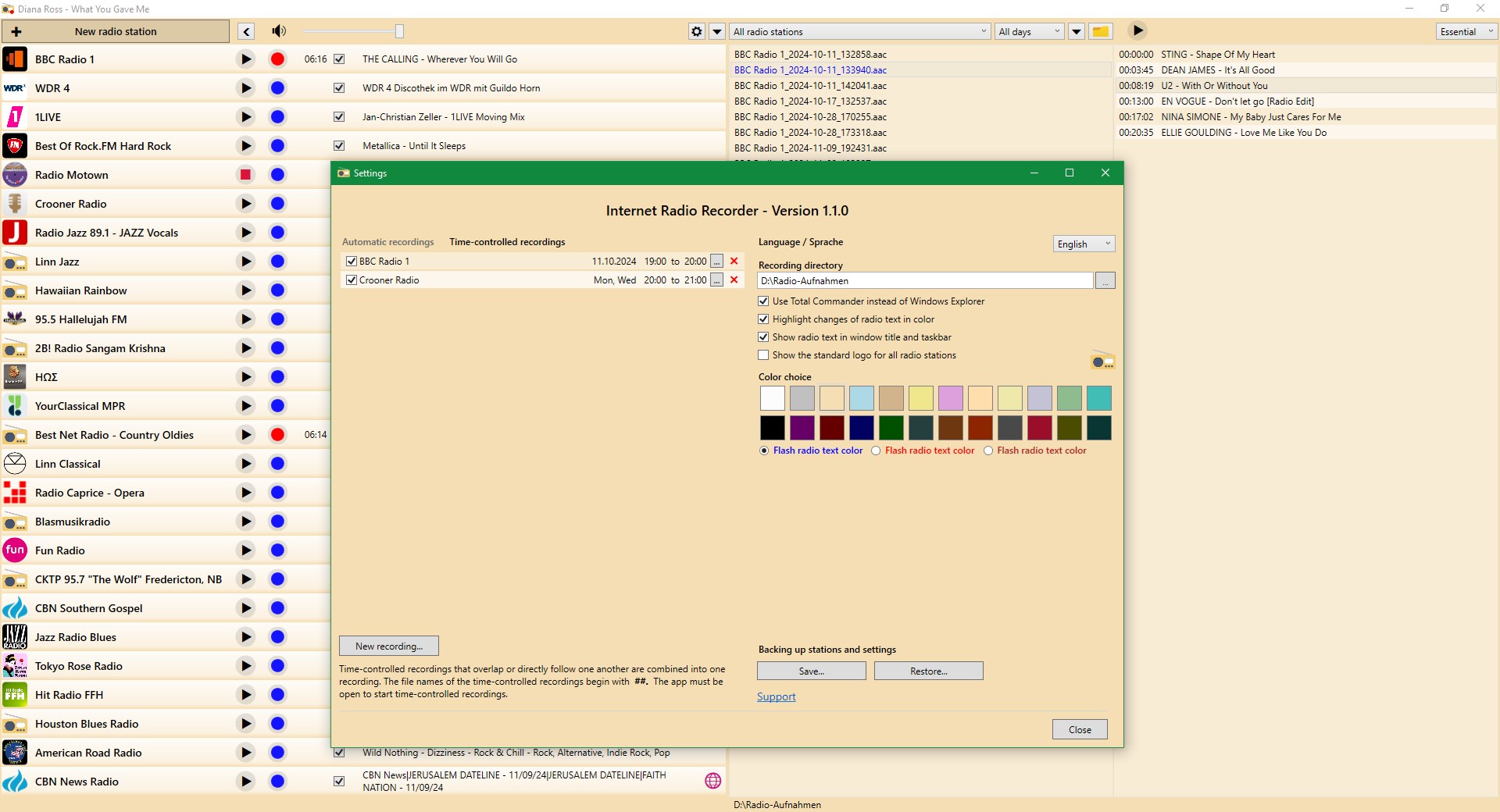
Task: Play the WDR 4 station
Action: pos(245,88)
